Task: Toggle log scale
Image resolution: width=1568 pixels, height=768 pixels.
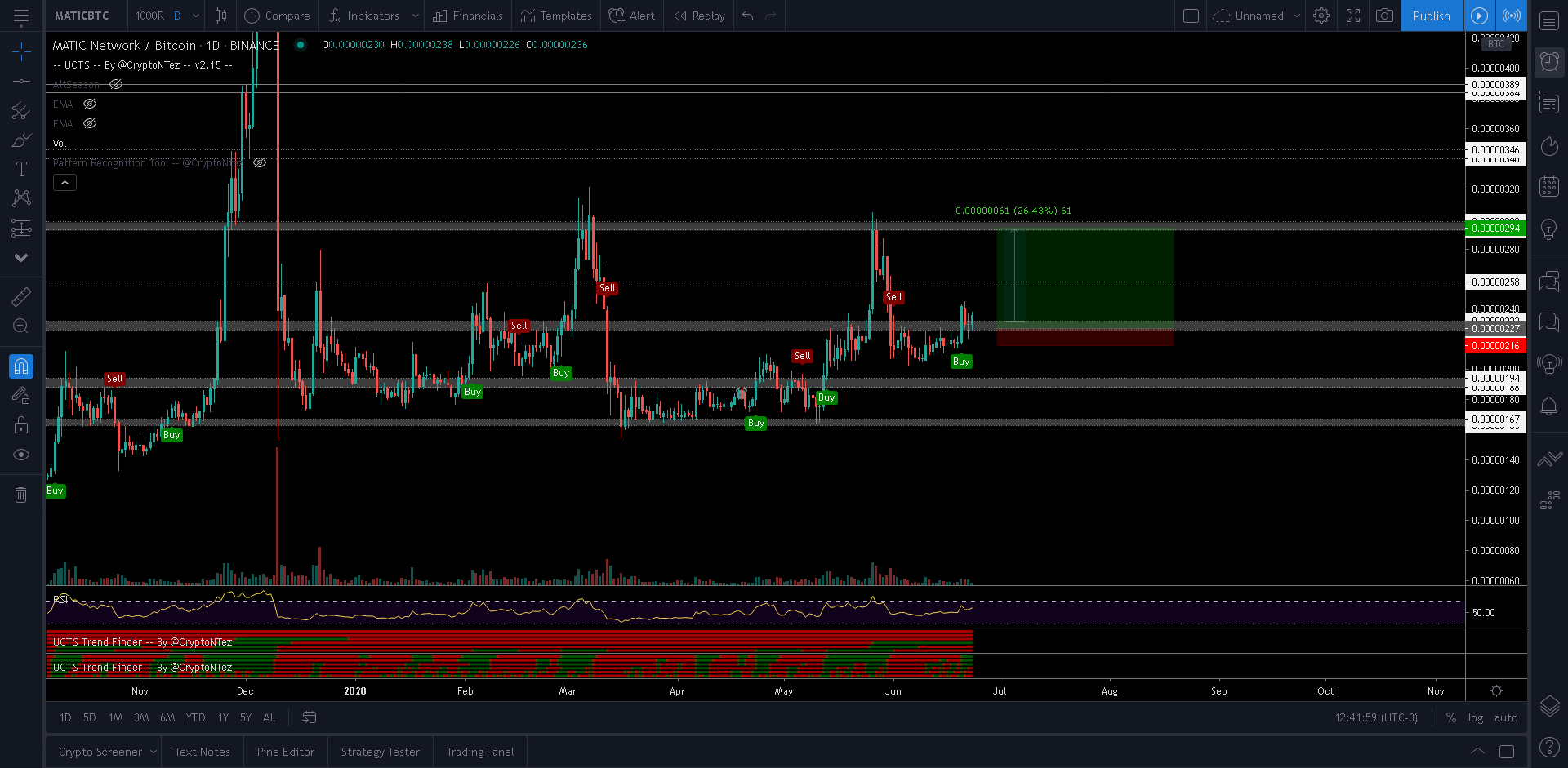Action: click(x=1476, y=717)
